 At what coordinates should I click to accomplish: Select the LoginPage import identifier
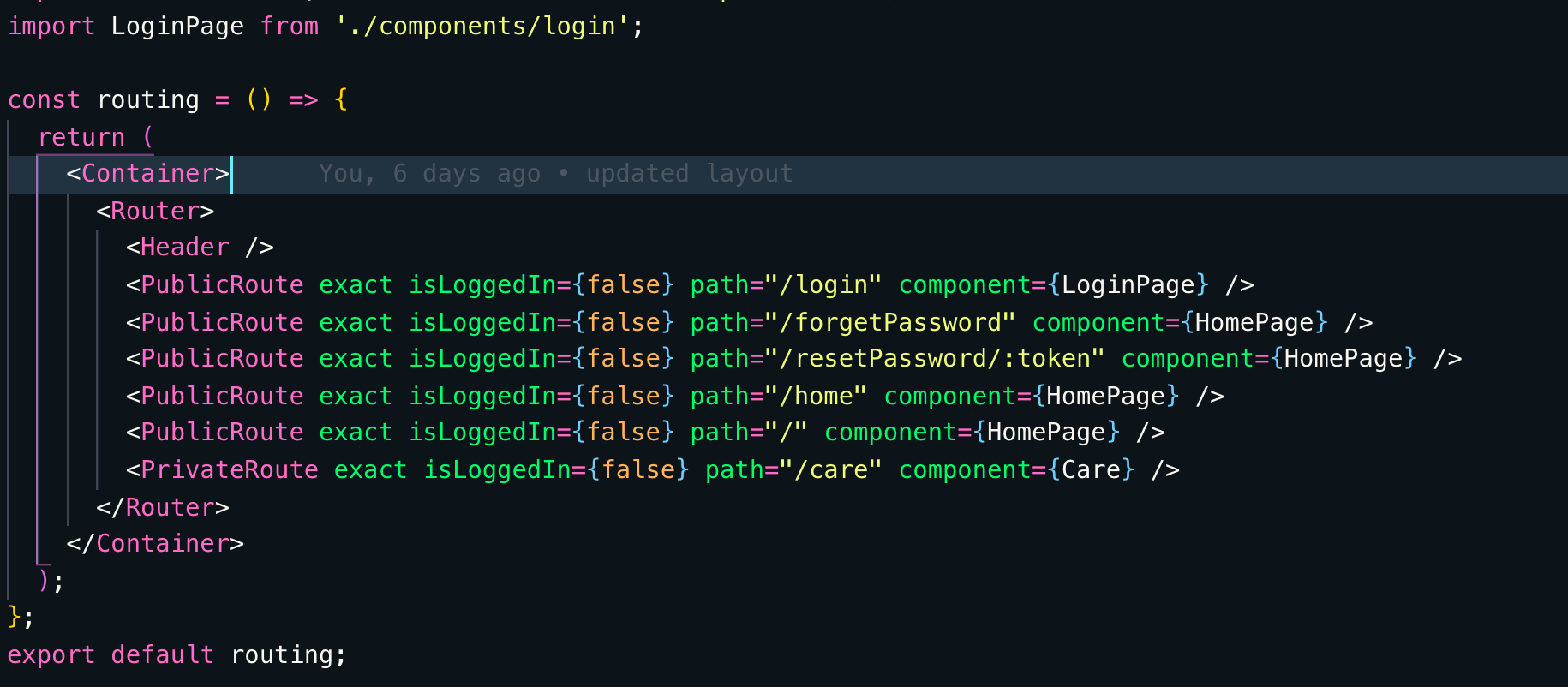click(177, 27)
